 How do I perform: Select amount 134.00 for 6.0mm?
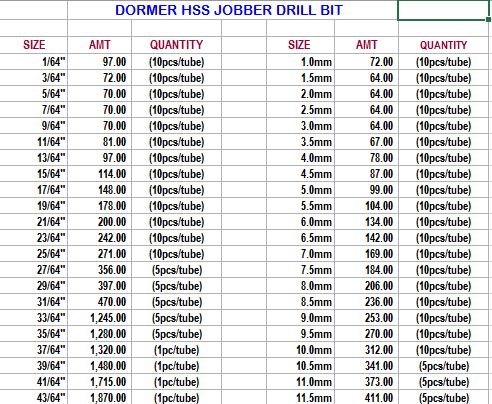point(366,222)
